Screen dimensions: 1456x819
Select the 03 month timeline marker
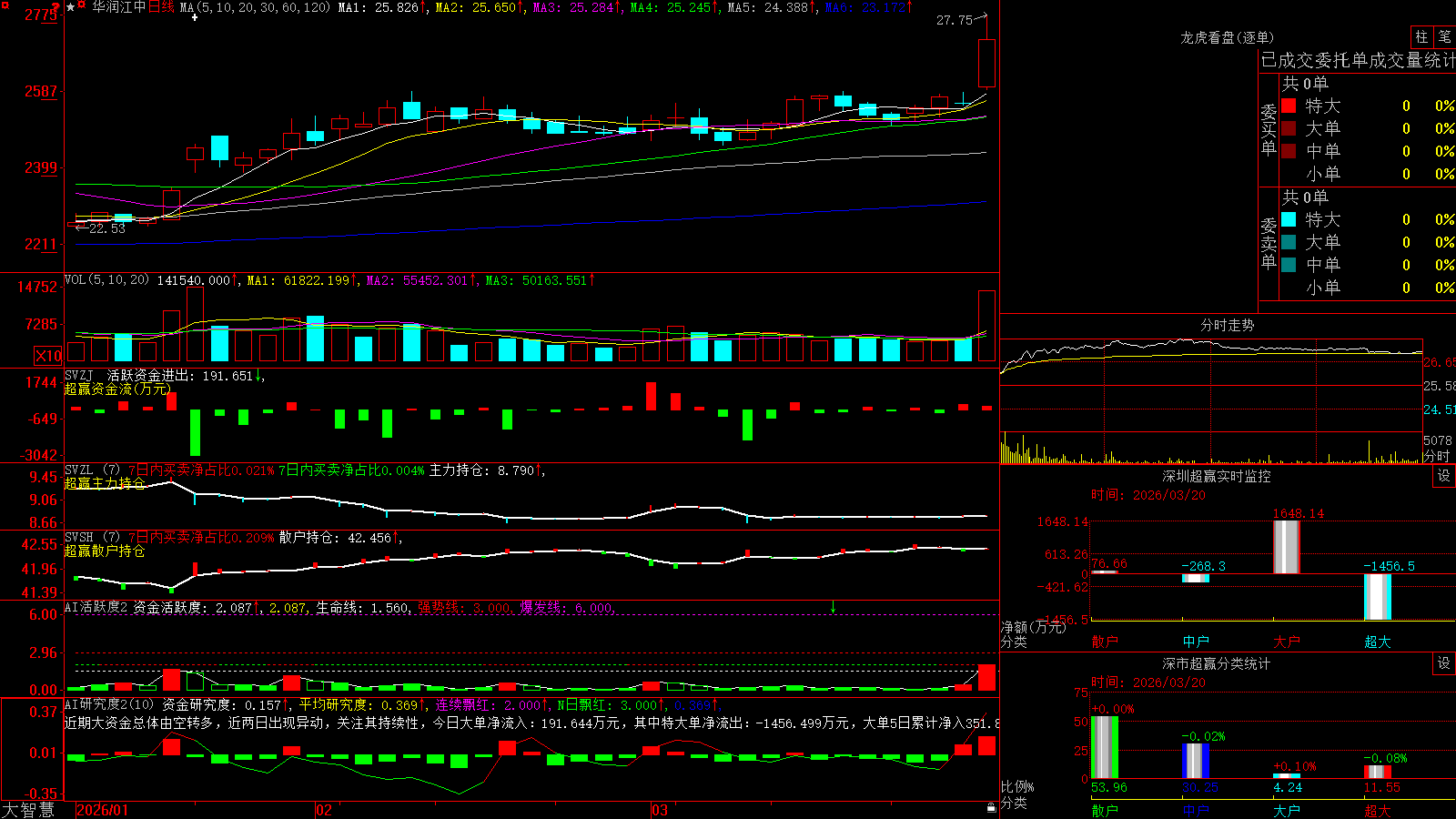click(660, 810)
